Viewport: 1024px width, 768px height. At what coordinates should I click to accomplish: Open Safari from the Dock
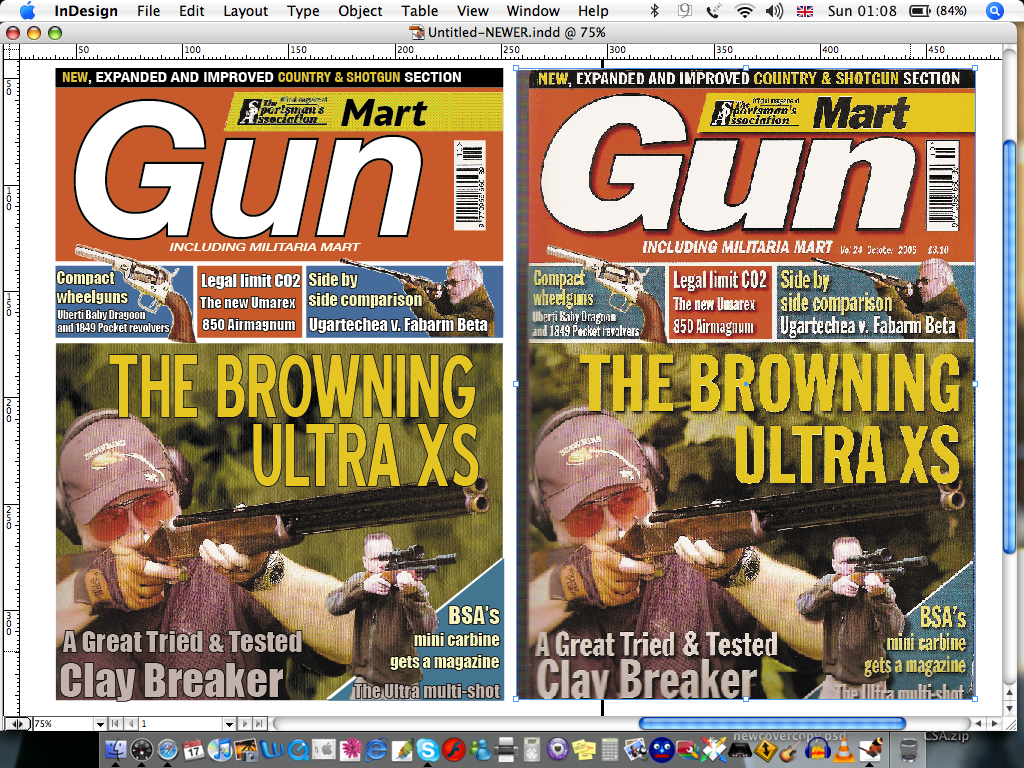pyautogui.click(x=168, y=750)
